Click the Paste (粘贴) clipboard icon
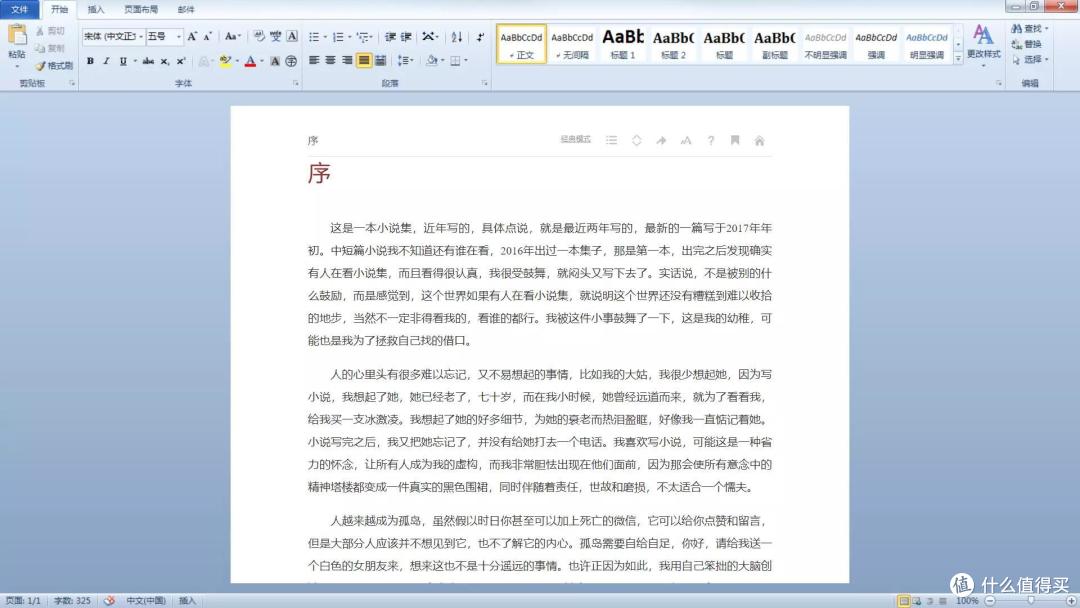This screenshot has height=608, width=1080. tap(17, 34)
